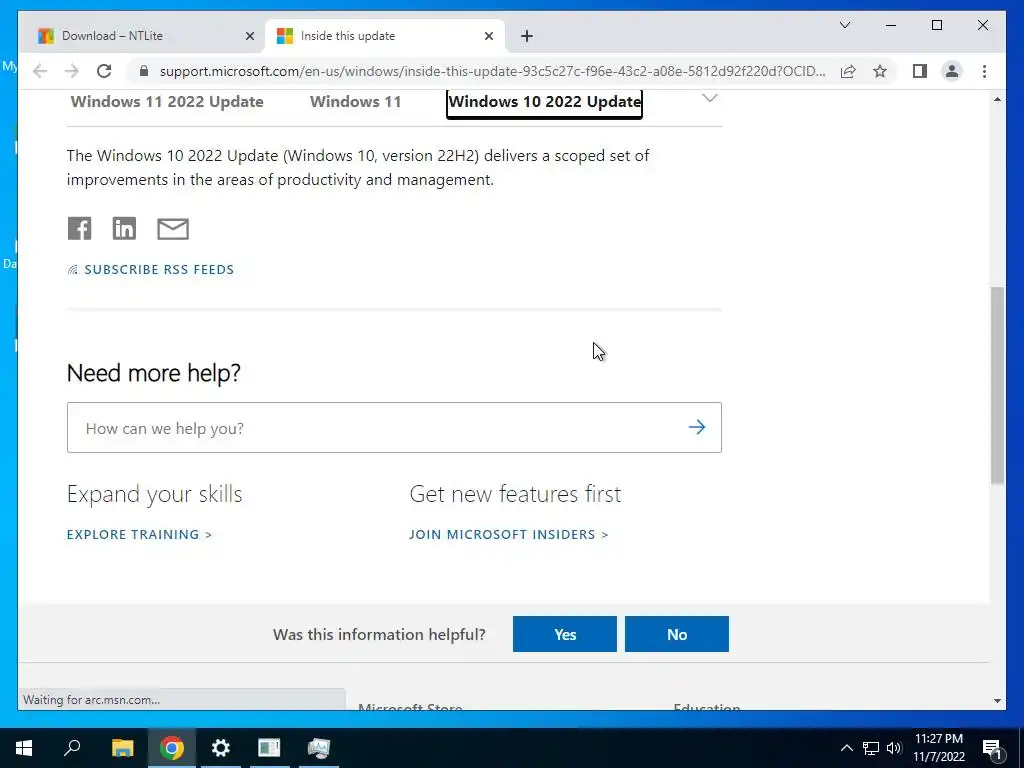Open the volume control tray icon
1024x768 pixels.
tap(894, 748)
